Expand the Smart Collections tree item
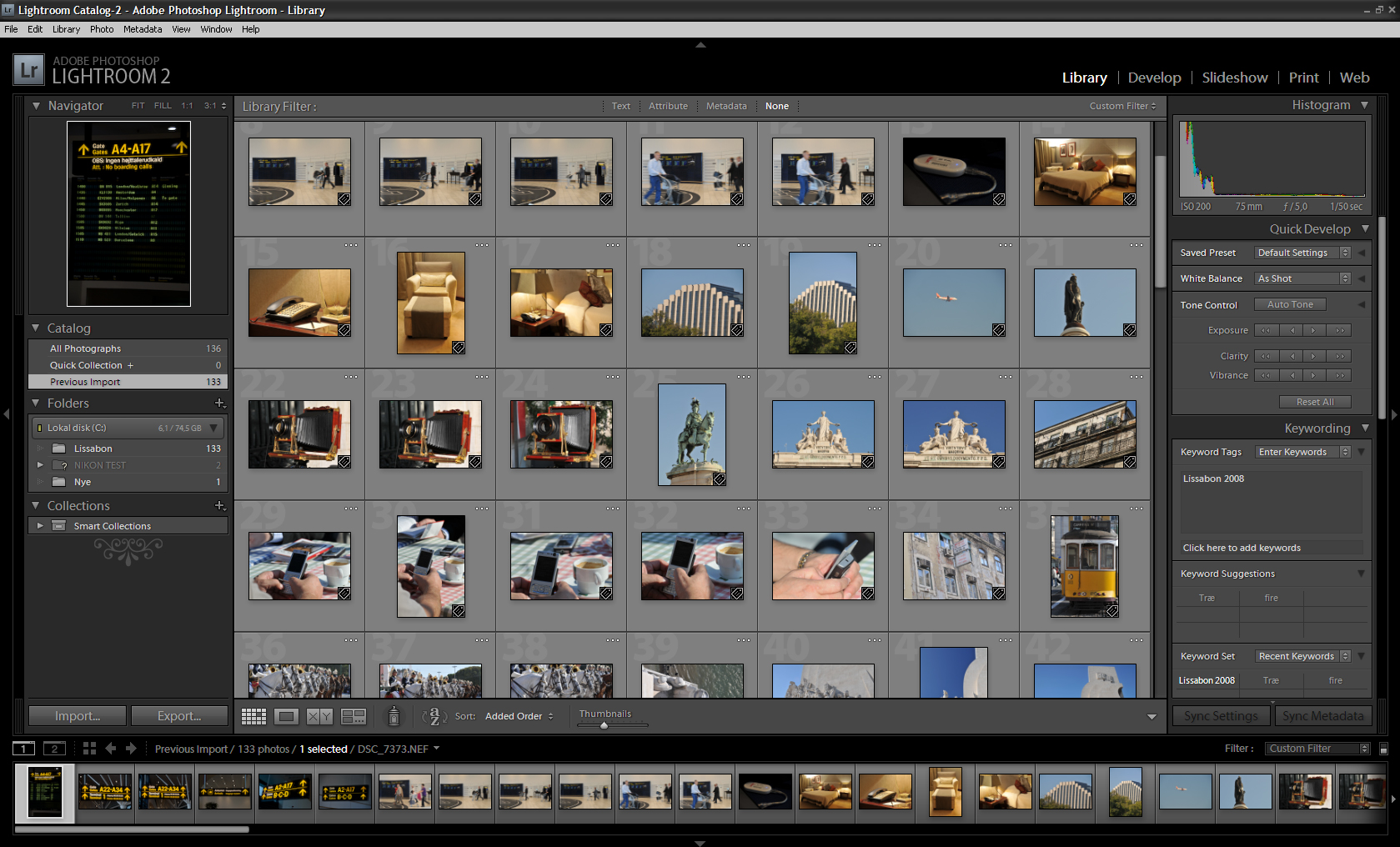This screenshot has height=847, width=1400. 39,526
